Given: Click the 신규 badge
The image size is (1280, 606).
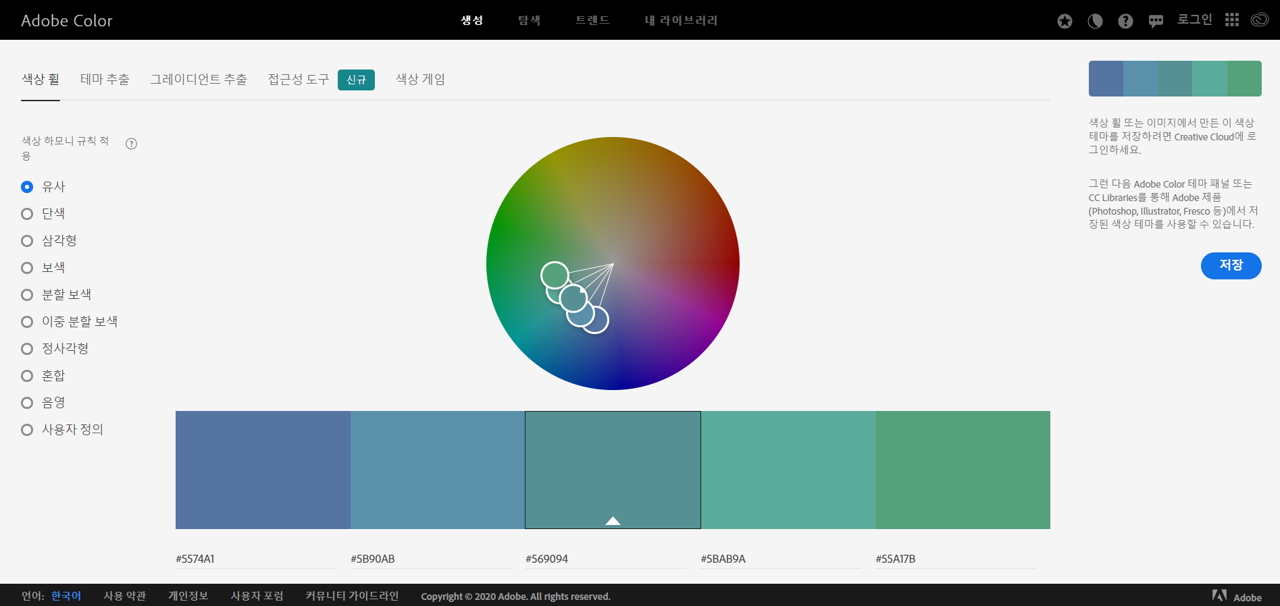Looking at the screenshot, I should 356,80.
